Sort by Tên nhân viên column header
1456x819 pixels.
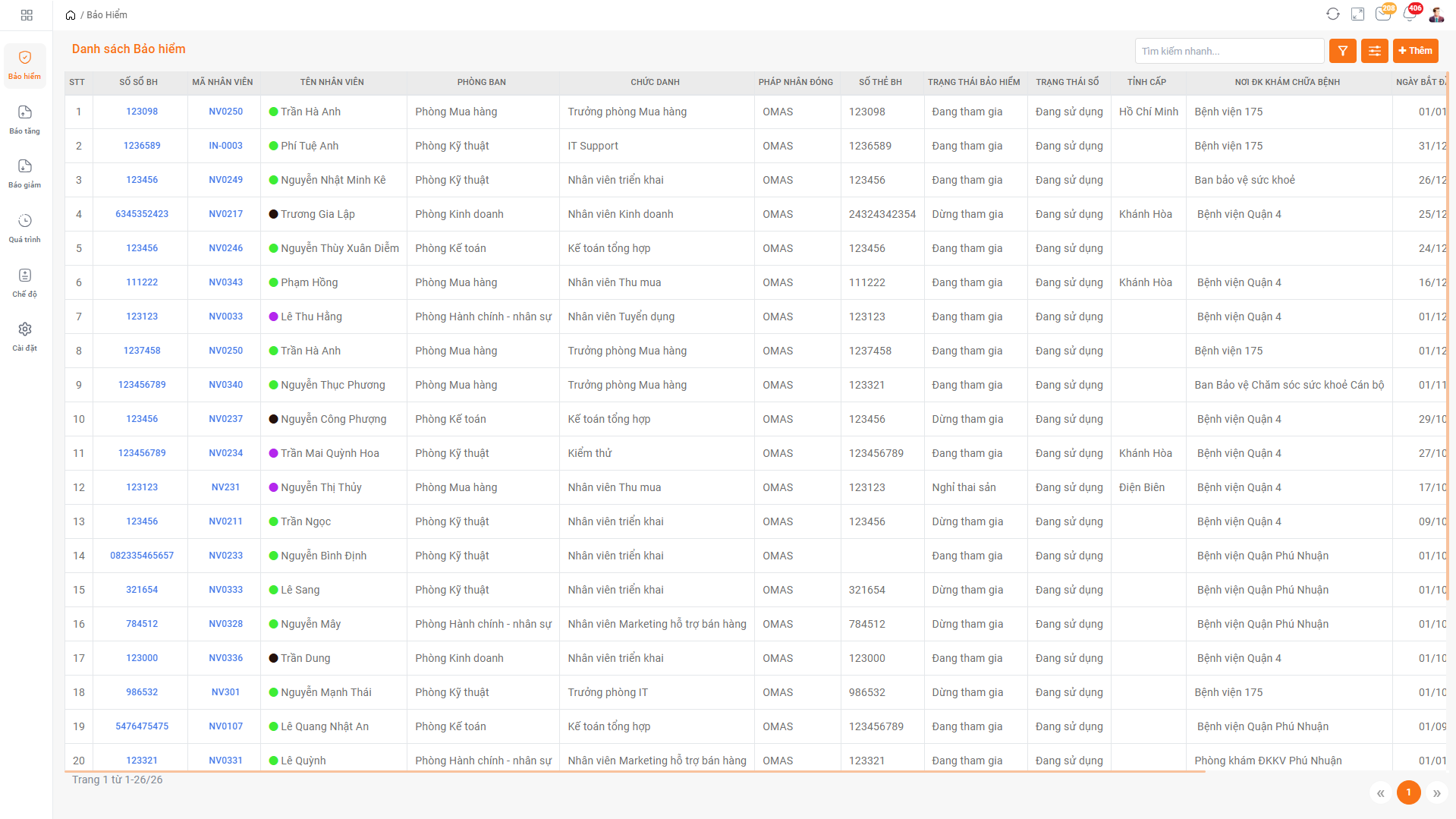click(x=332, y=82)
